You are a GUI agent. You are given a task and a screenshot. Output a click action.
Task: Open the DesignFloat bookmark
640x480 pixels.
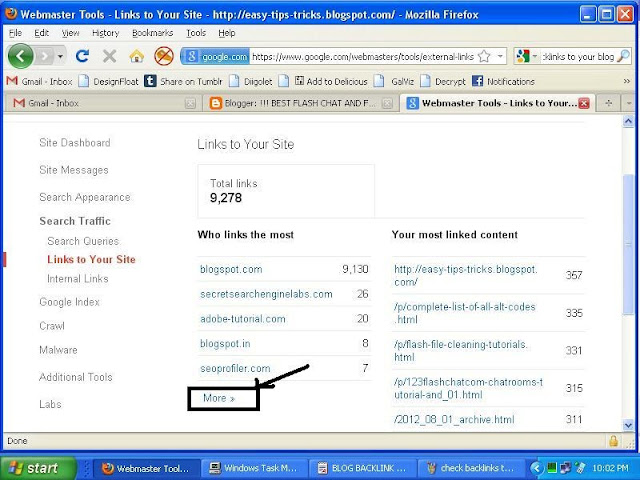(x=108, y=81)
